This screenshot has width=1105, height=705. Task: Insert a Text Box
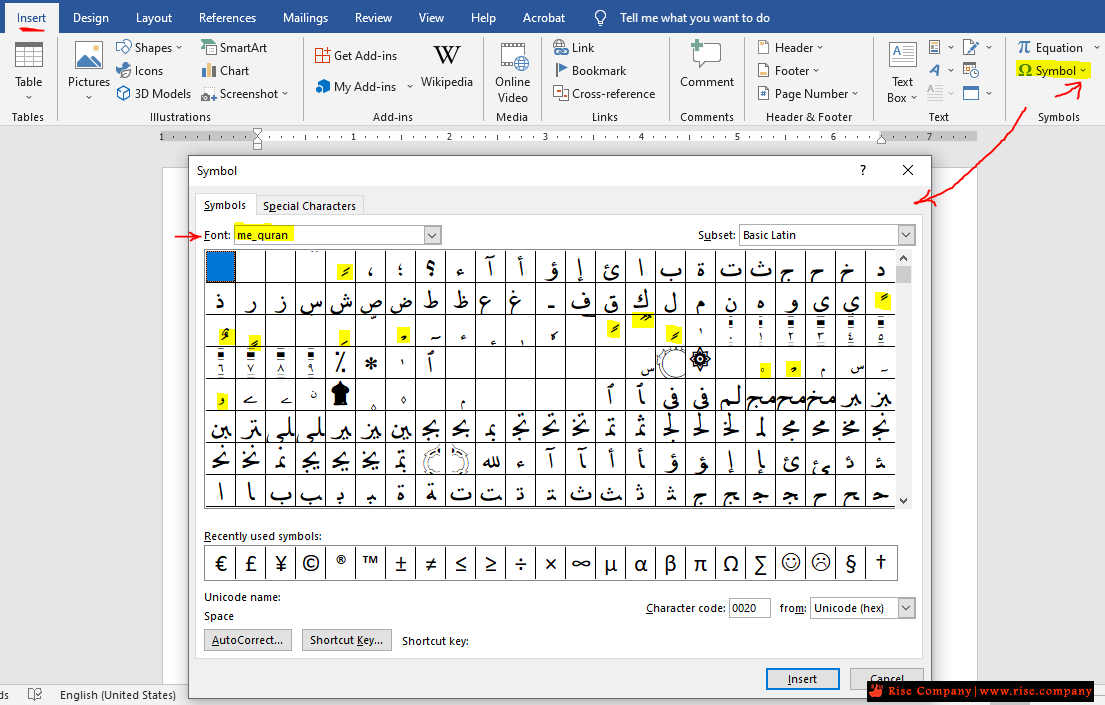click(x=902, y=73)
